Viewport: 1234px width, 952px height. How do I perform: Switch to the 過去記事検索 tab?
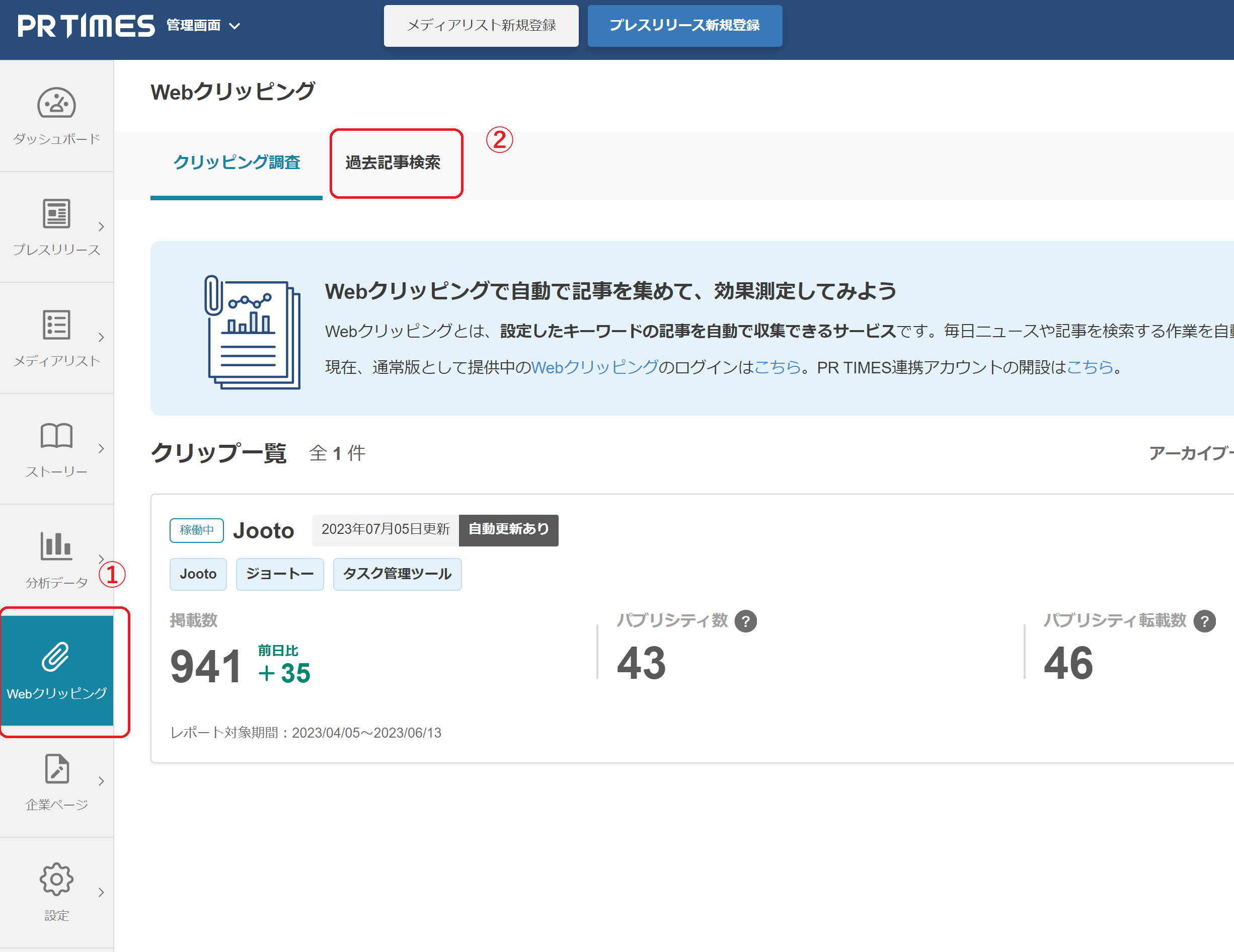tap(393, 163)
